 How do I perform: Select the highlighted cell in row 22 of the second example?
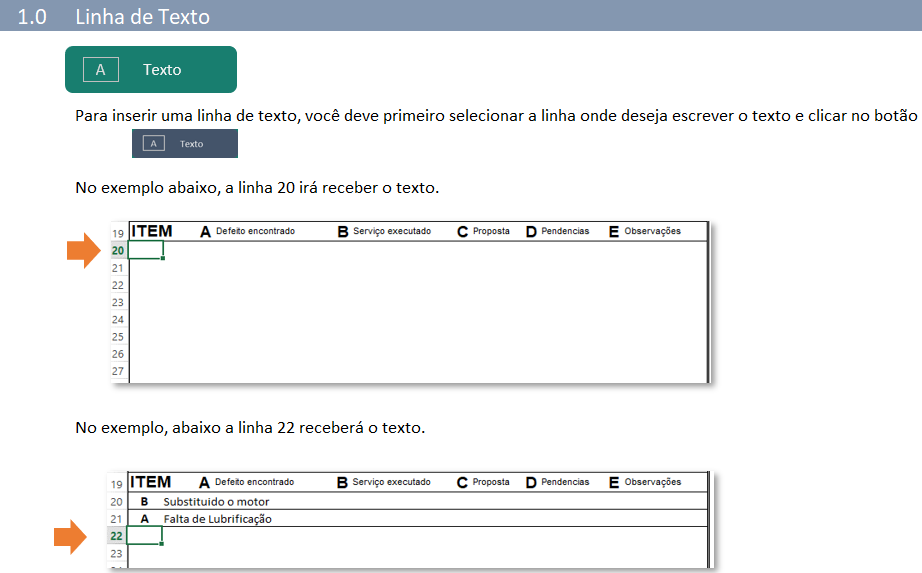coord(145,536)
